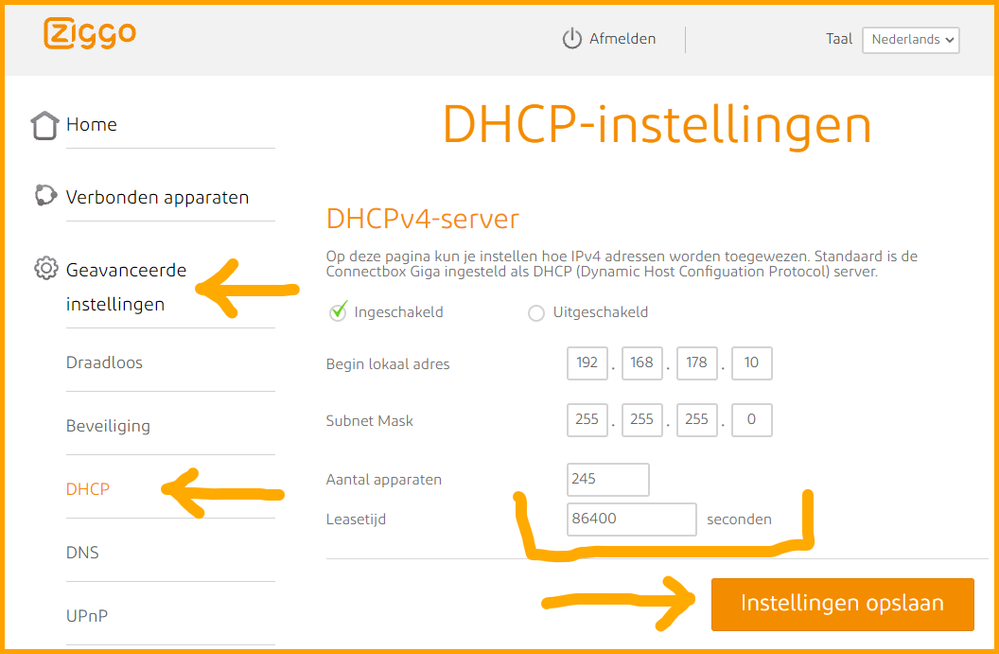Click the Home house icon
The height and width of the screenshot is (654, 999).
45,125
